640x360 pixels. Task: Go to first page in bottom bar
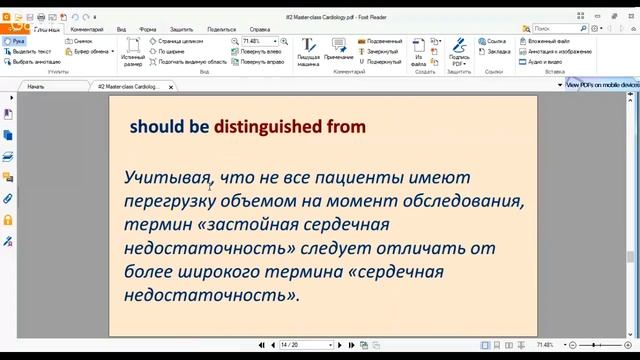click(262, 345)
